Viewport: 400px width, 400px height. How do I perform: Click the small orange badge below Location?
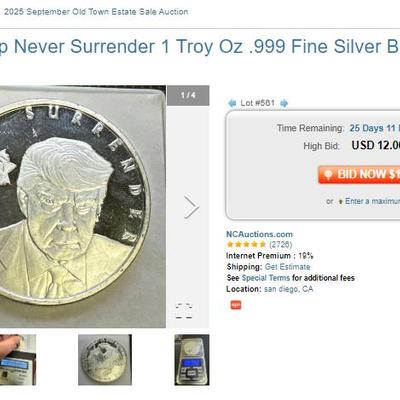pyautogui.click(x=236, y=305)
